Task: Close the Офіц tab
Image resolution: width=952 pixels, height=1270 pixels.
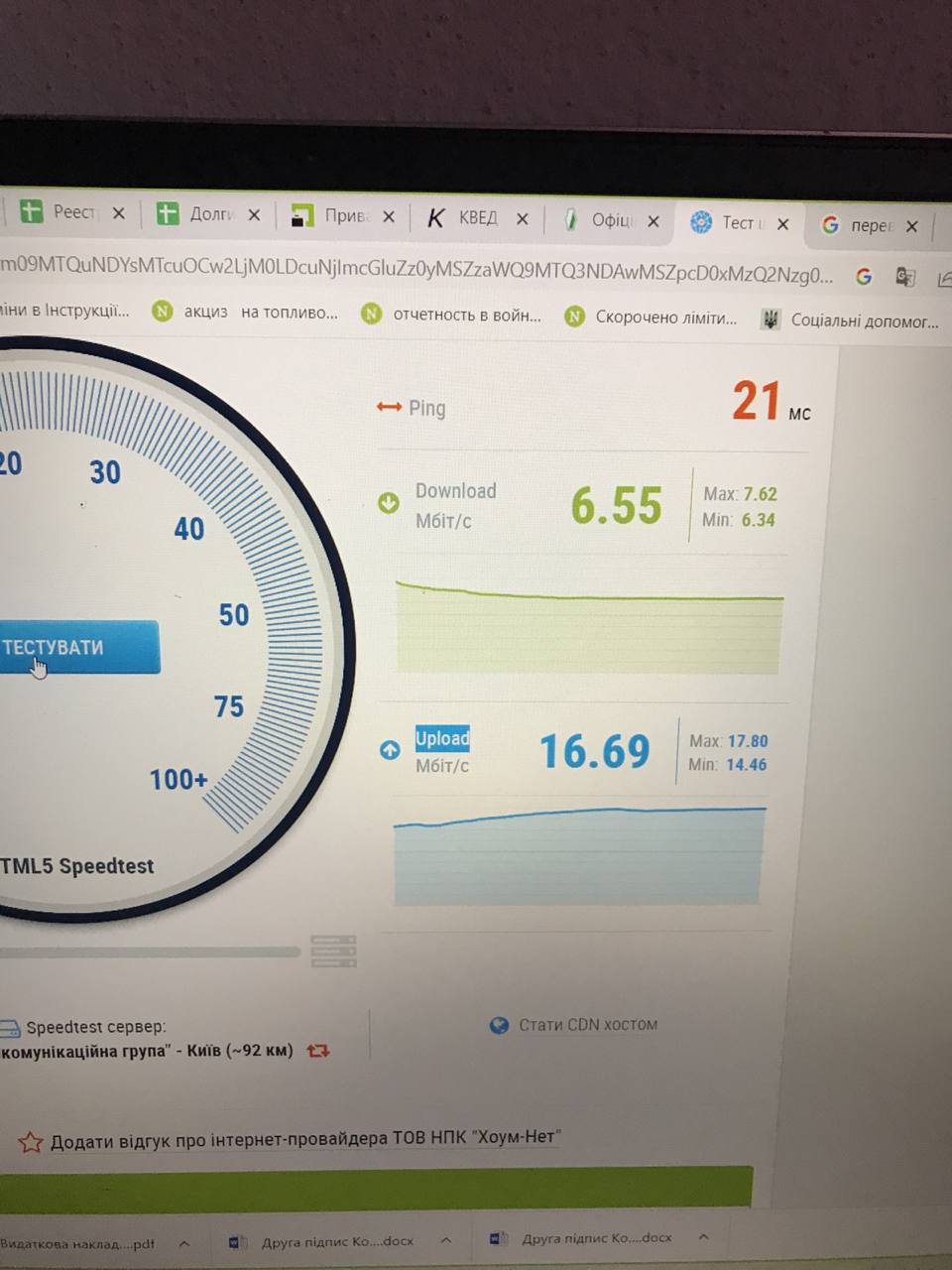Action: [654, 221]
